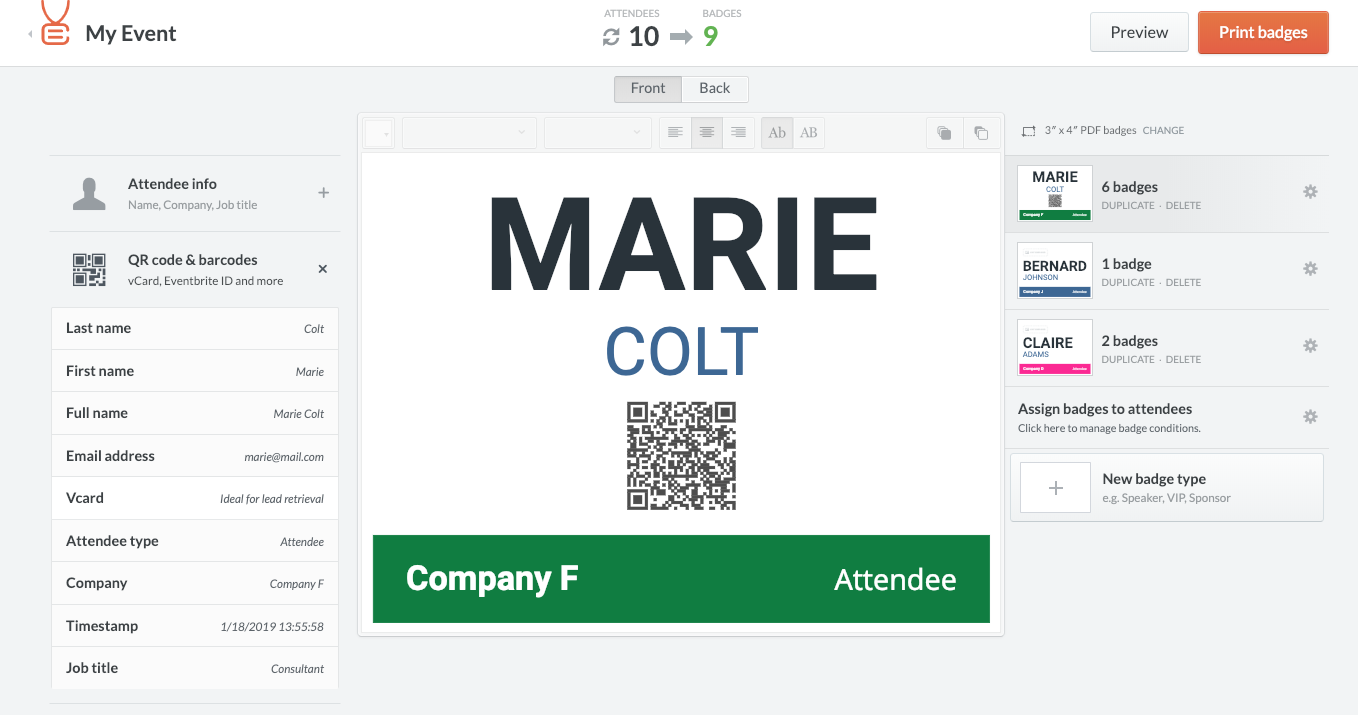The height and width of the screenshot is (715, 1358).
Task: Open settings gear for 1 badge
Action: pos(1310,269)
